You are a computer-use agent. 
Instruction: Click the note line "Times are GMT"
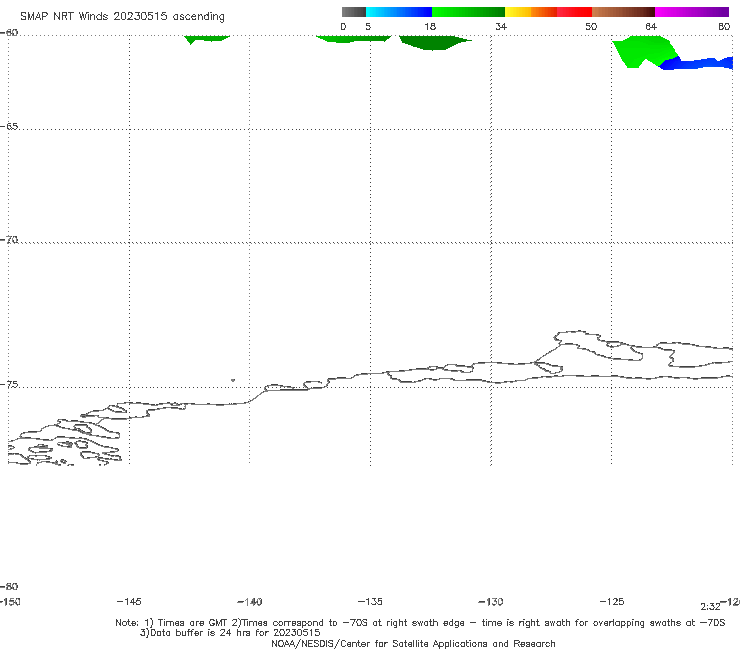pyautogui.click(x=193, y=623)
